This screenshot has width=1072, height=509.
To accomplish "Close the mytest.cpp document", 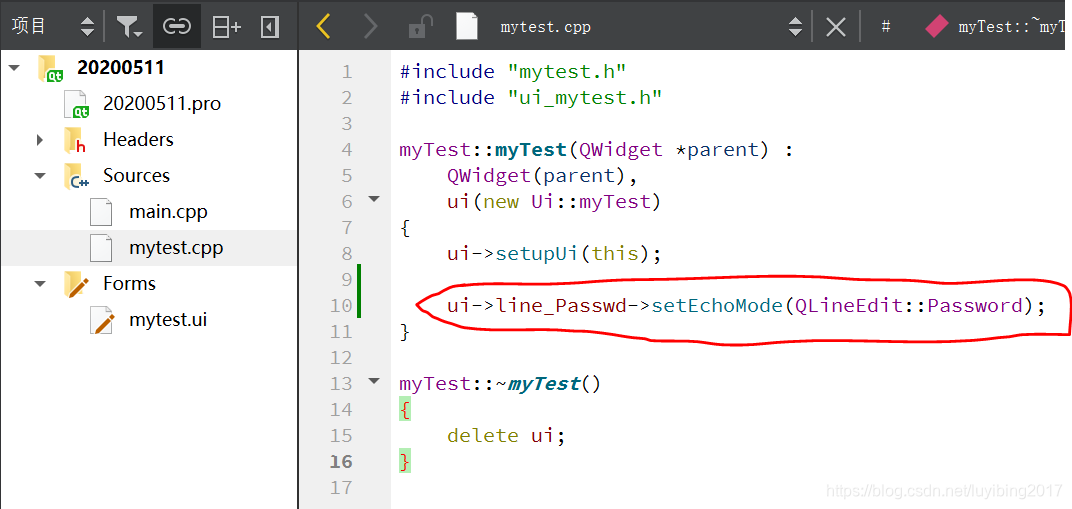I will click(x=835, y=27).
